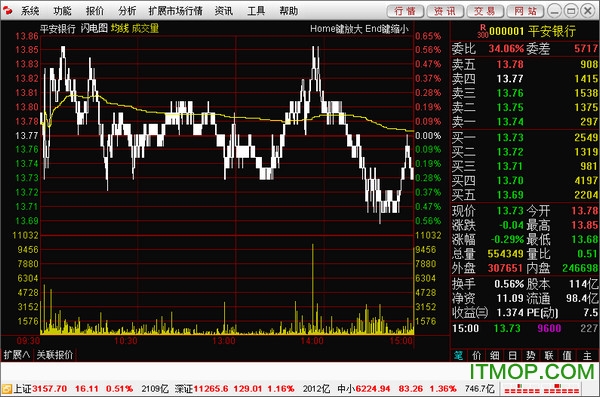Minimize the trading software window
The image size is (600, 397).
coord(554,11)
